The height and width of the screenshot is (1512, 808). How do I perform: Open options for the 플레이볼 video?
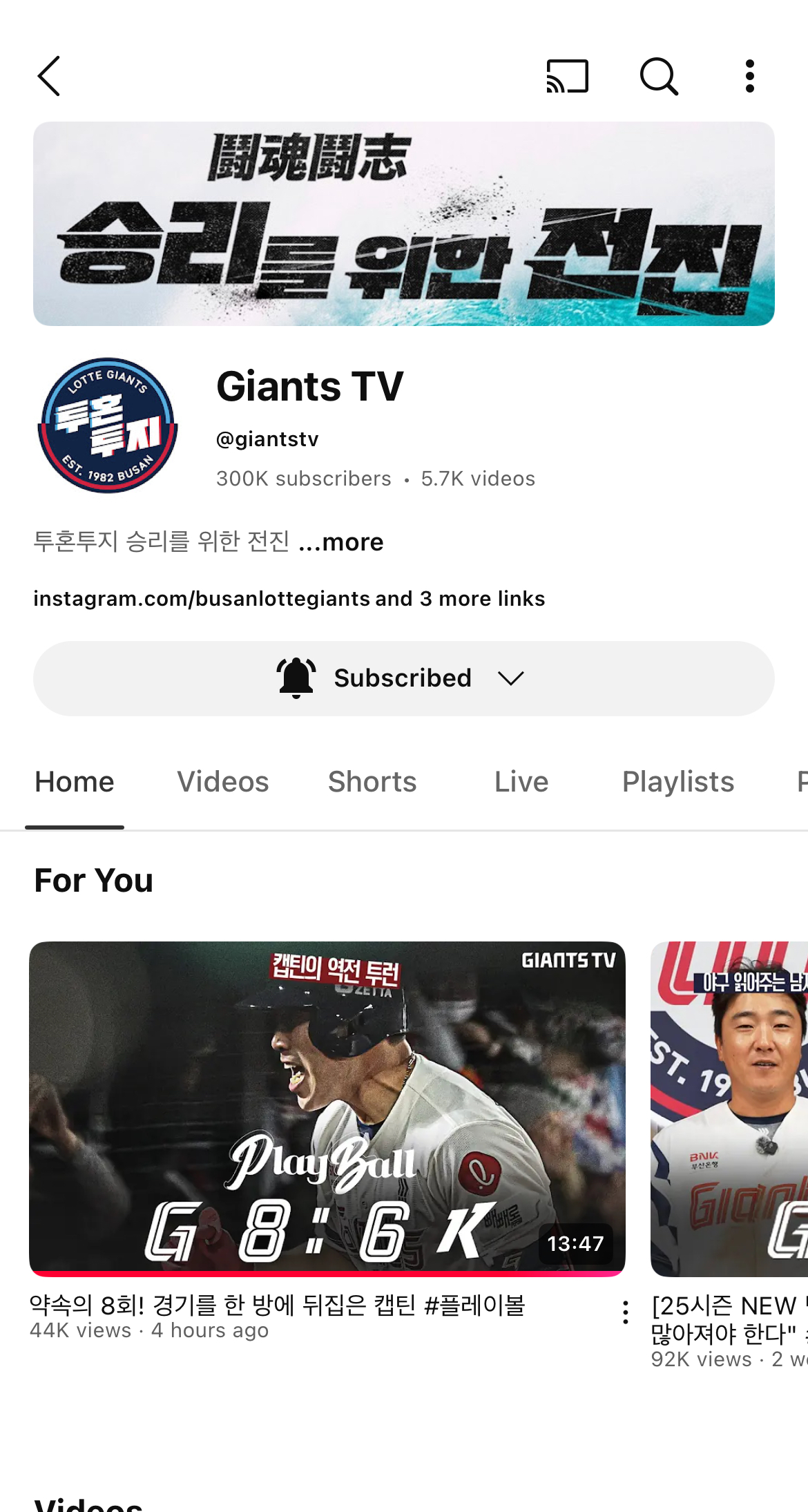tap(626, 1312)
